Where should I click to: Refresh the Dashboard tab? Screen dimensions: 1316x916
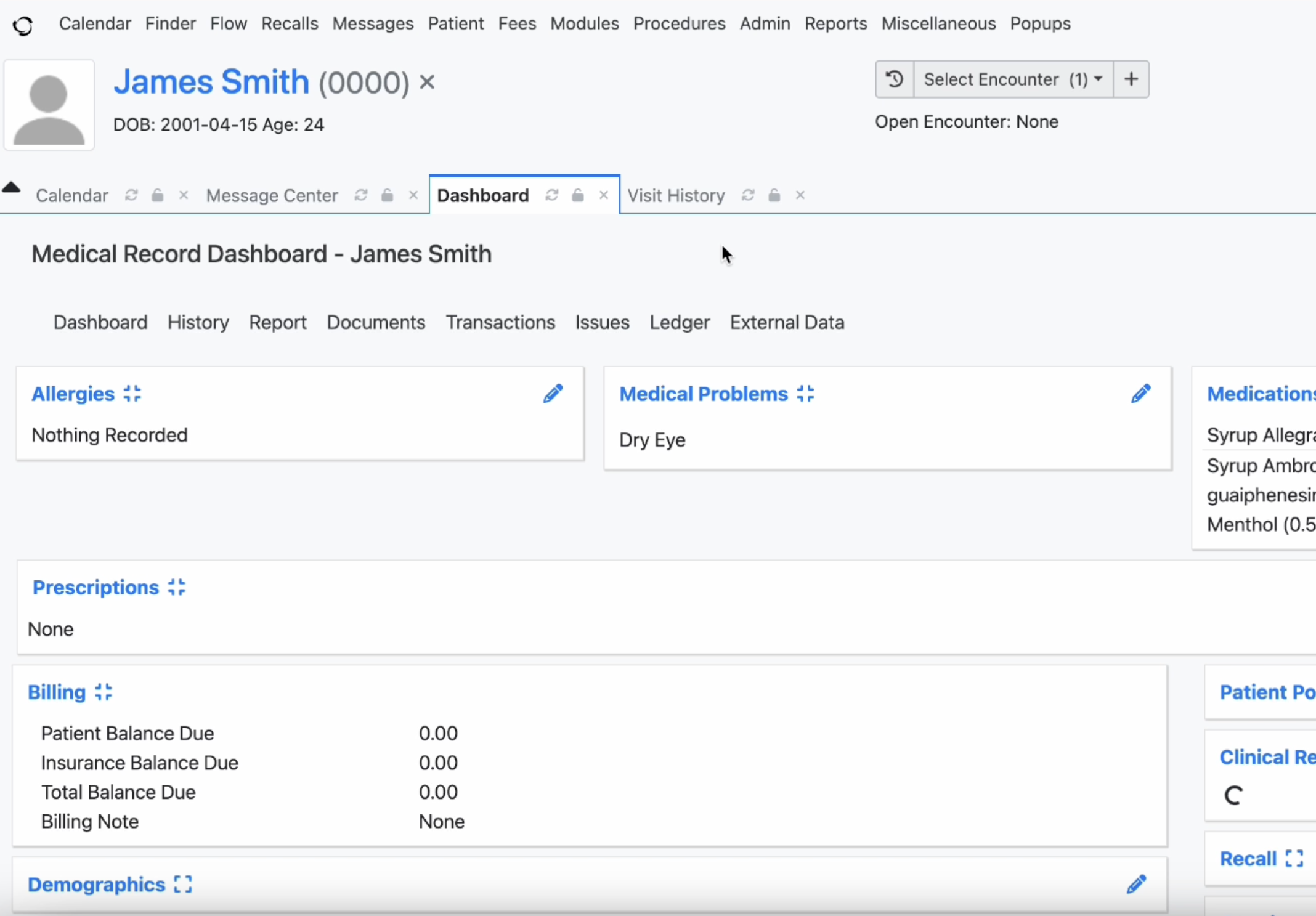(x=551, y=195)
